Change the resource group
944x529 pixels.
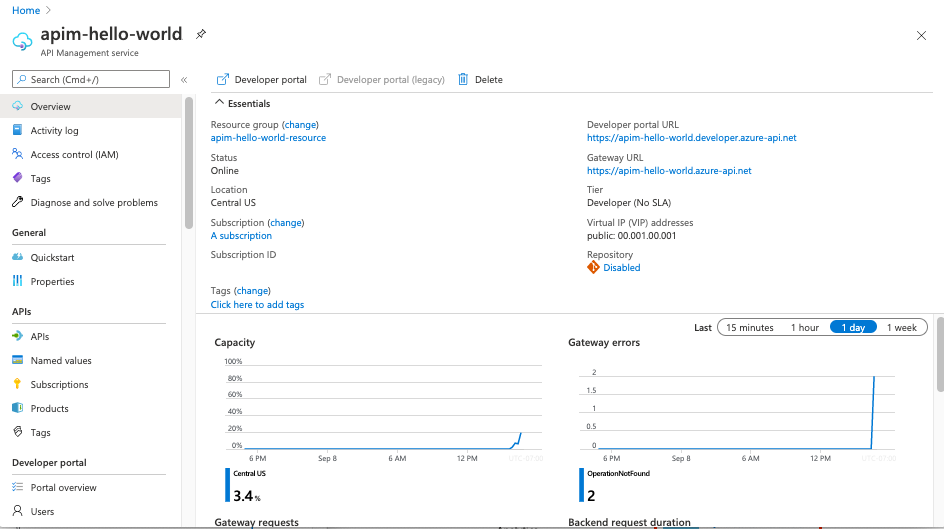(x=300, y=125)
